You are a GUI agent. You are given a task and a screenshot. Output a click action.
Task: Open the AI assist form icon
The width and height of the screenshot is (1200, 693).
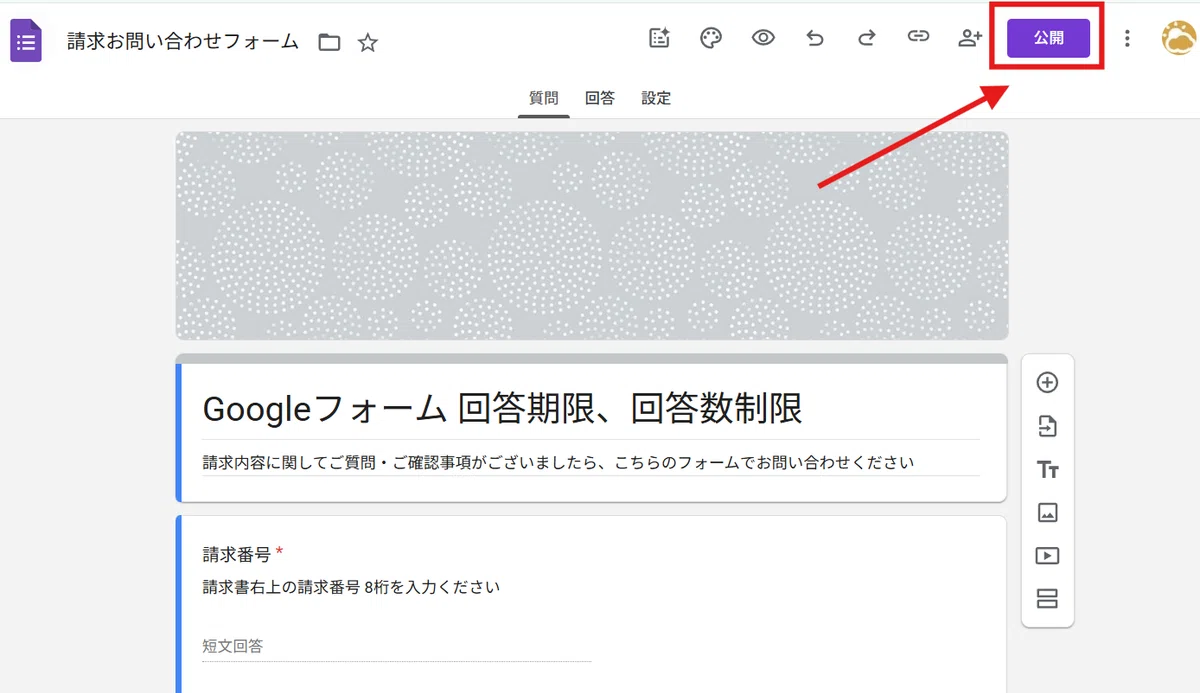pos(659,39)
